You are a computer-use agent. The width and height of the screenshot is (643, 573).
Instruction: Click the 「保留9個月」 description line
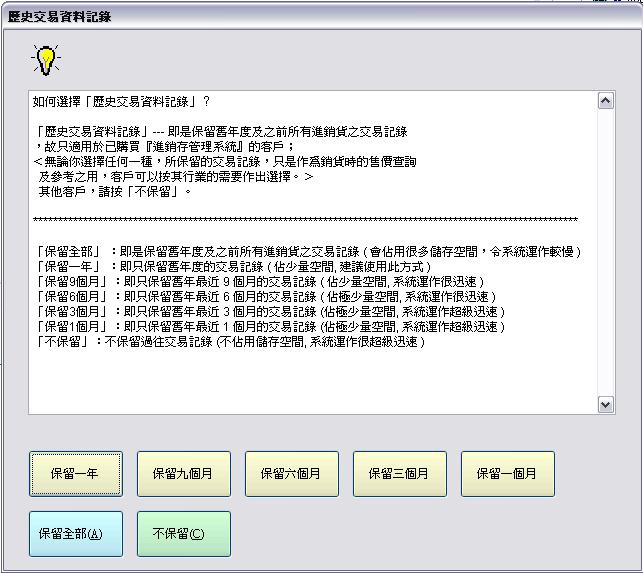259,282
